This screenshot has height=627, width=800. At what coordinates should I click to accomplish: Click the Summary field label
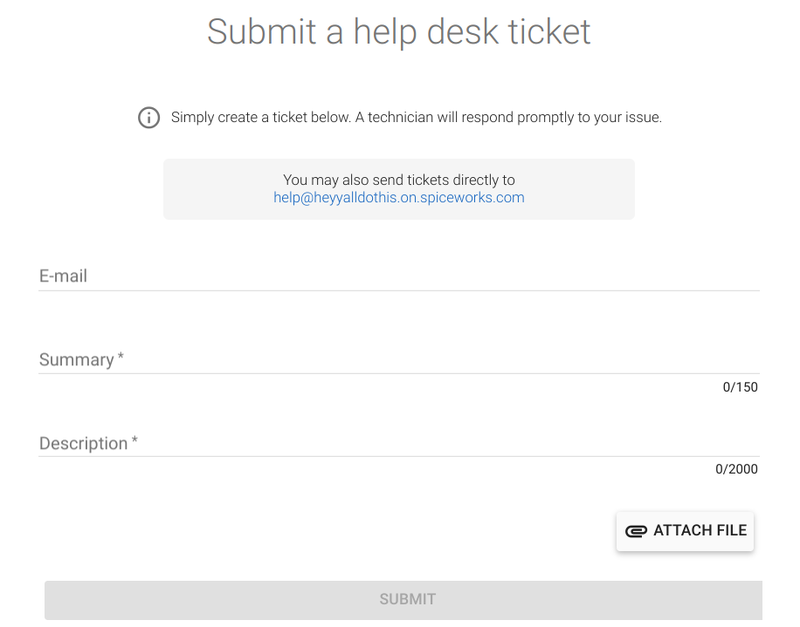coord(77,360)
